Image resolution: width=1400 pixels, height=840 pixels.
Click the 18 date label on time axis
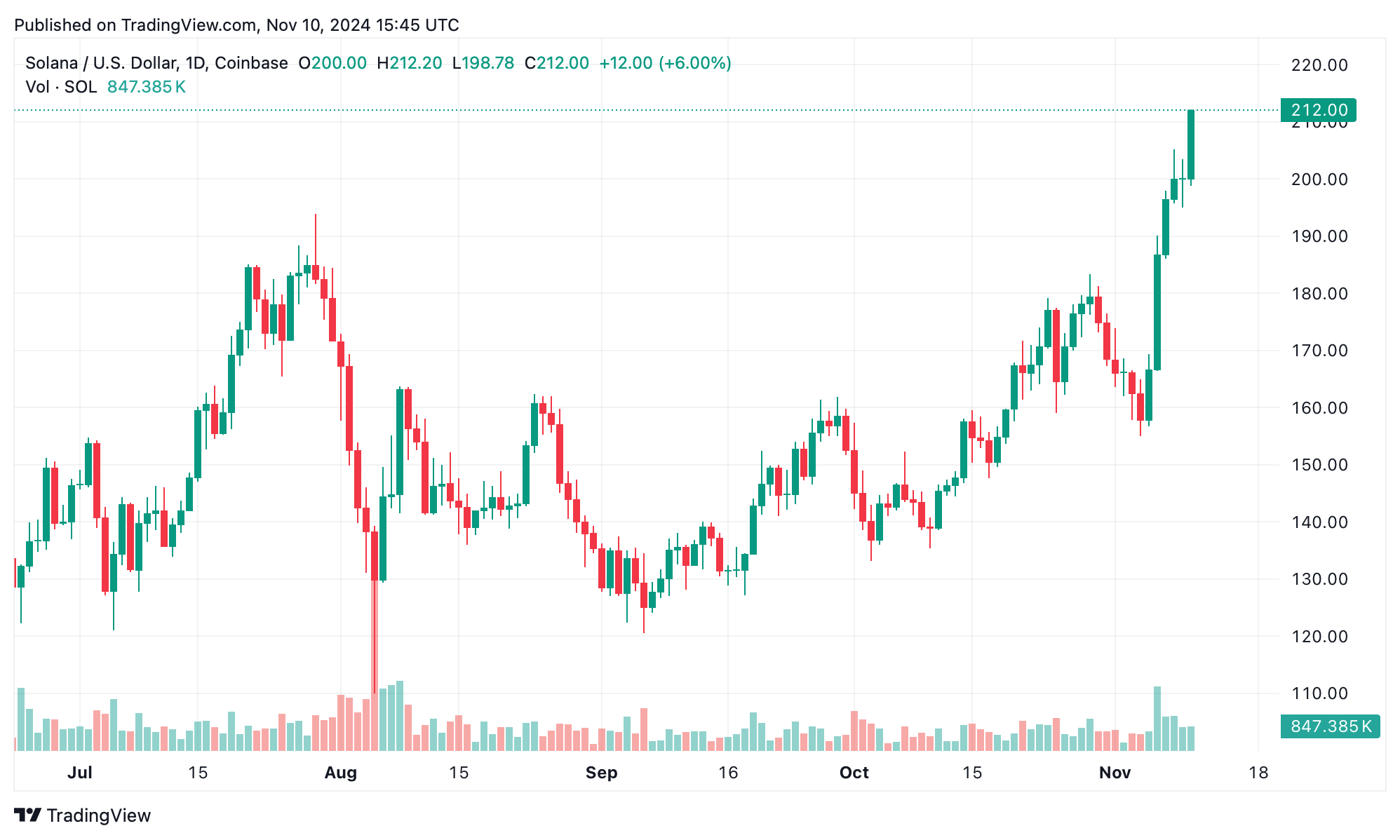[x=1259, y=773]
